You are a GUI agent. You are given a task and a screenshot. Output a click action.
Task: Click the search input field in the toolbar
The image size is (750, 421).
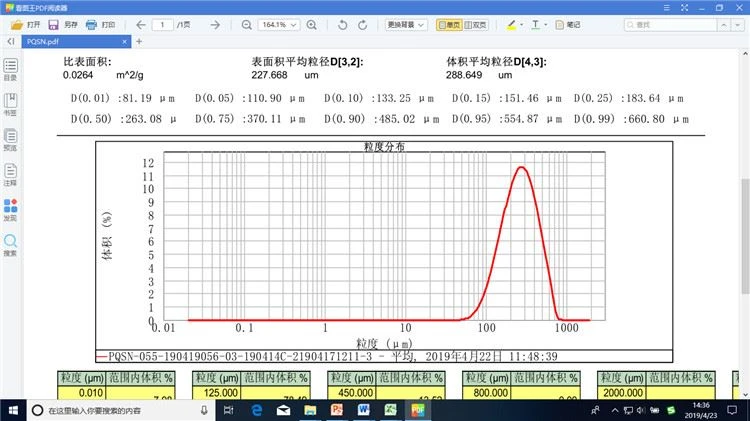point(671,25)
